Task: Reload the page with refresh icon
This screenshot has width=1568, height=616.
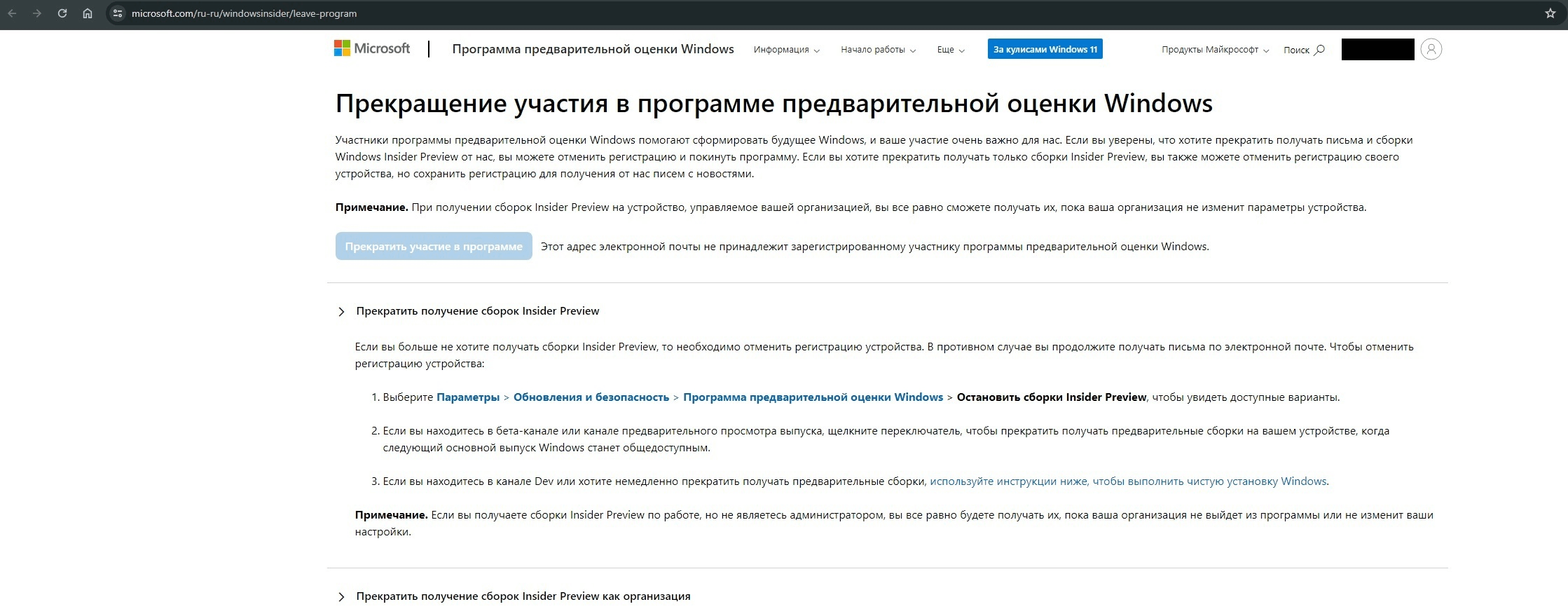Action: (x=62, y=13)
